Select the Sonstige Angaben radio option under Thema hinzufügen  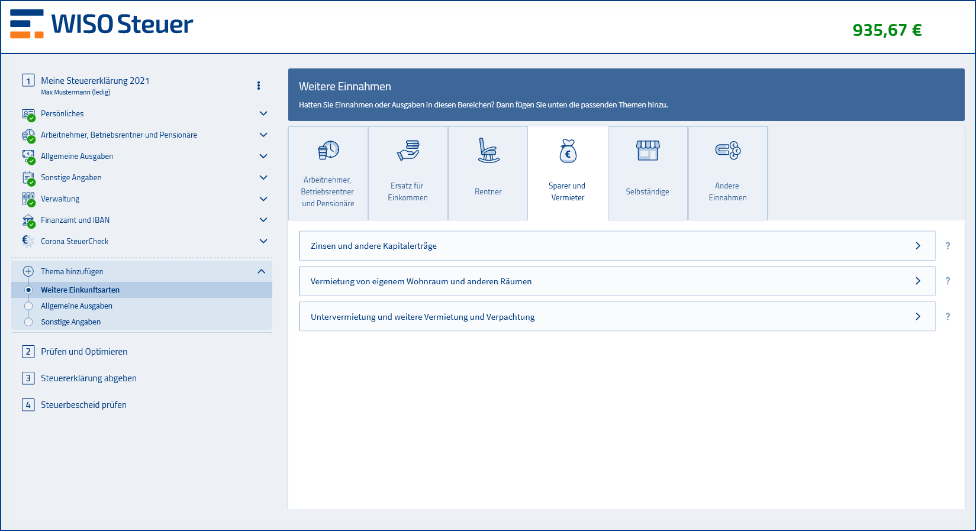click(28, 322)
